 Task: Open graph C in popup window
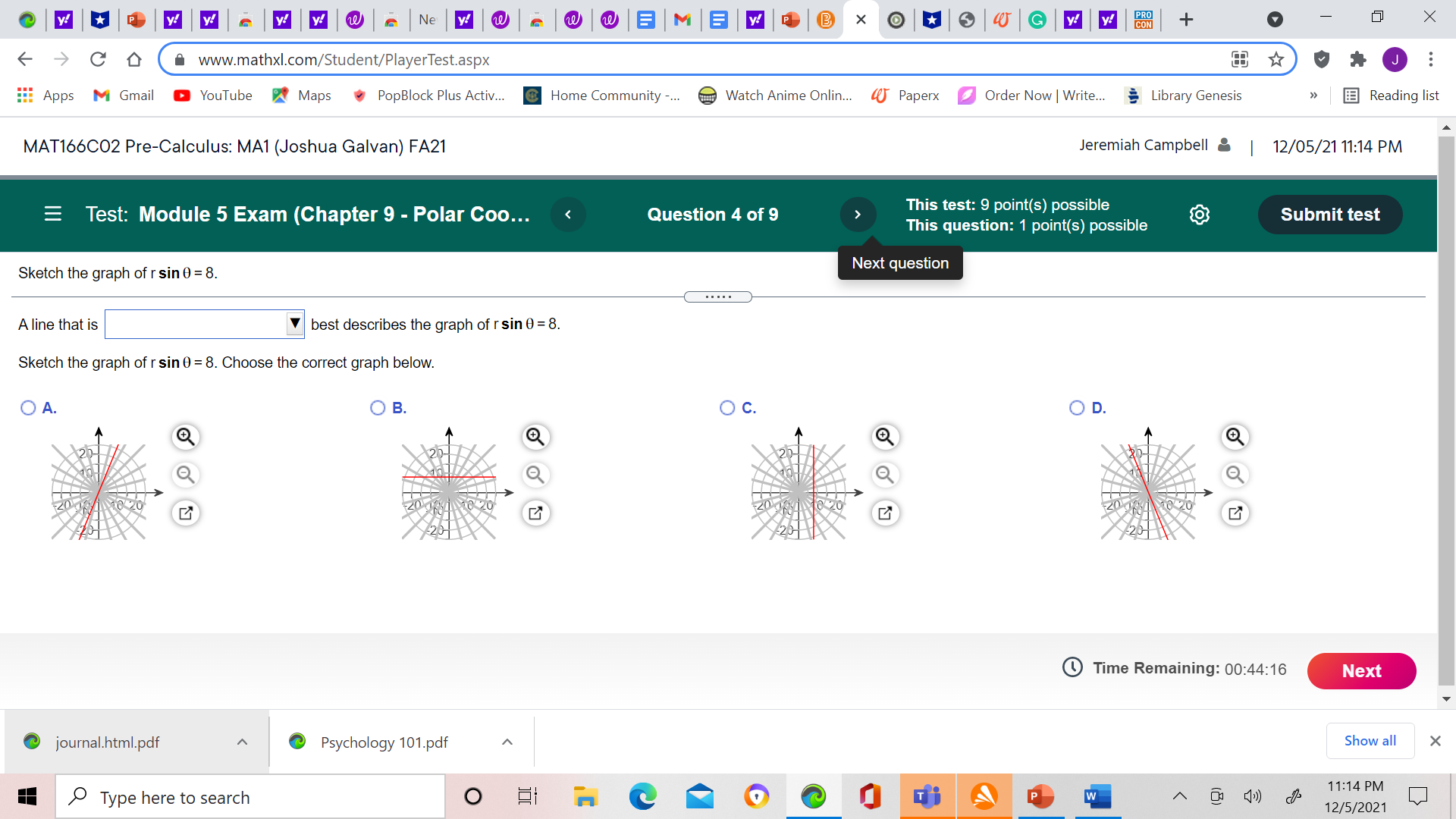coord(885,513)
